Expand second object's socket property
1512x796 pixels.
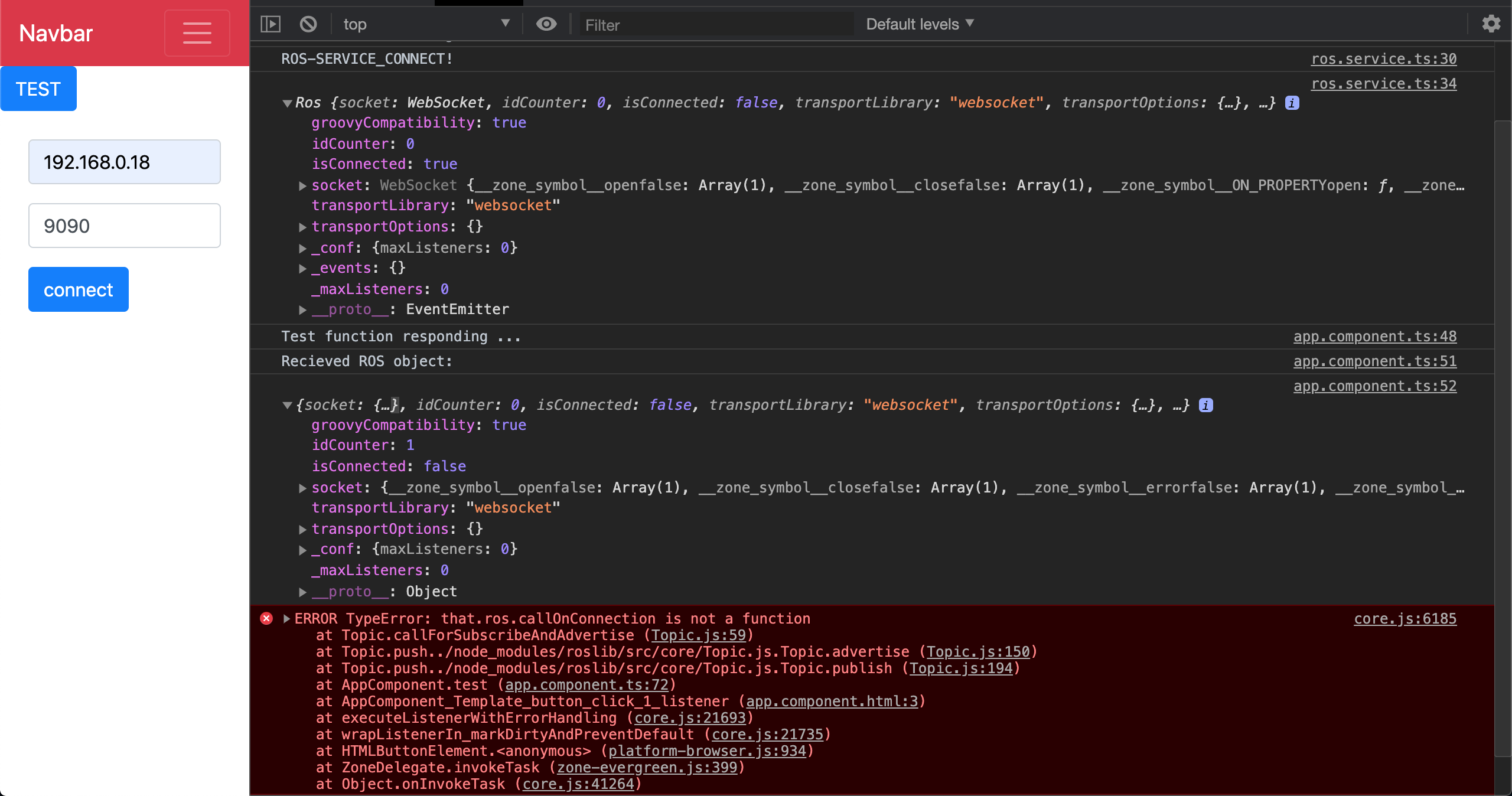coord(302,488)
